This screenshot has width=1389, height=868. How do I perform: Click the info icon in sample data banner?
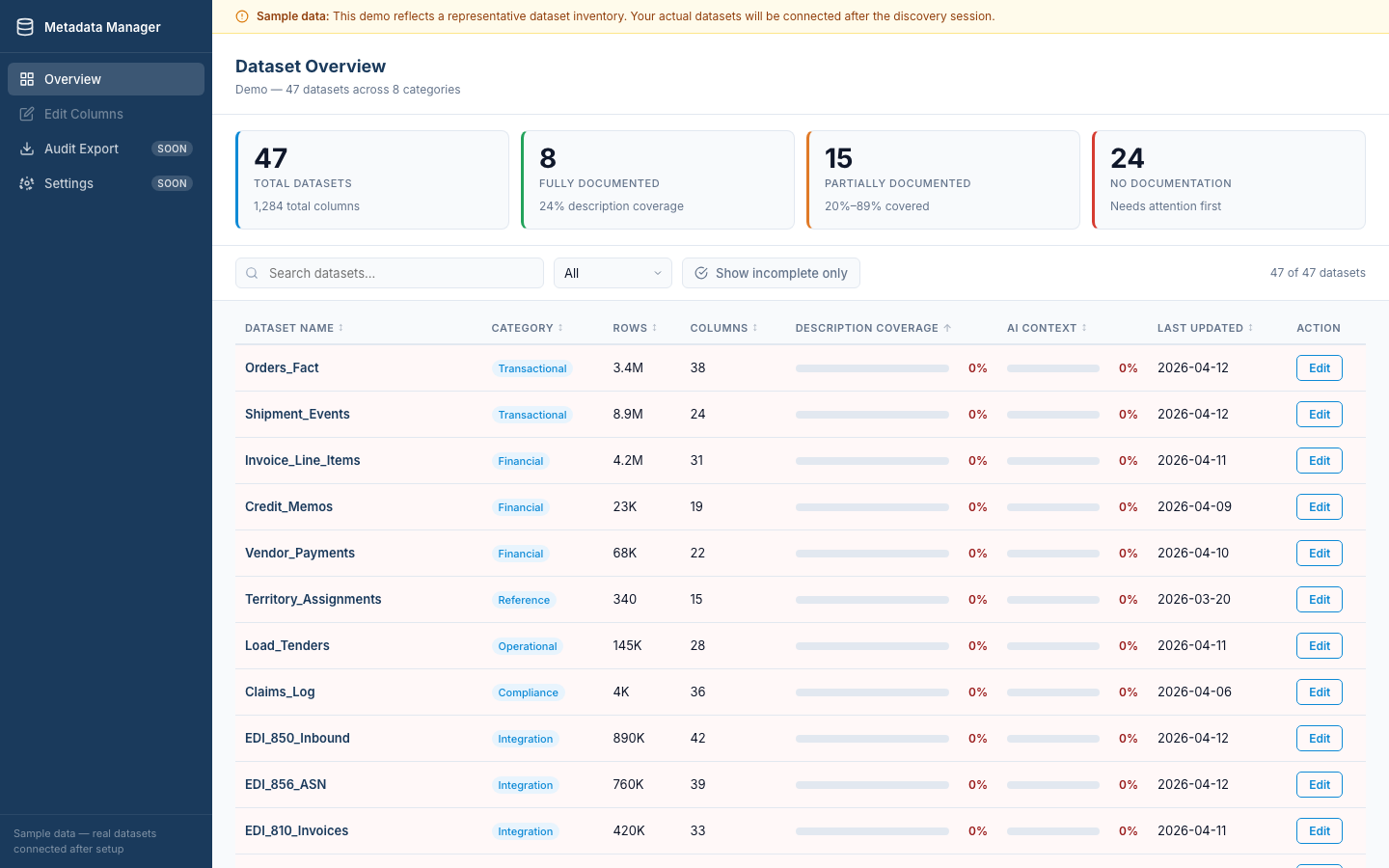tap(242, 16)
